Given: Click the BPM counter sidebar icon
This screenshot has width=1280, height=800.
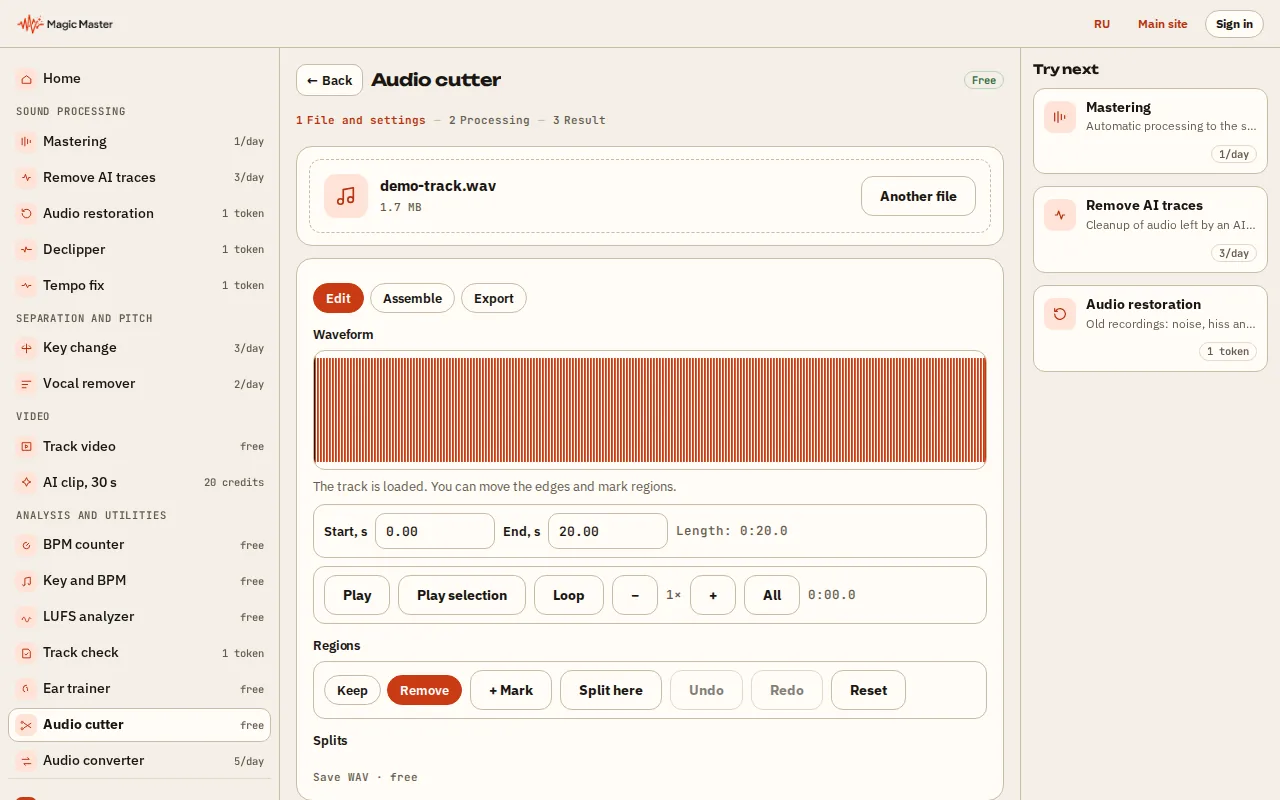Looking at the screenshot, I should click(26, 545).
